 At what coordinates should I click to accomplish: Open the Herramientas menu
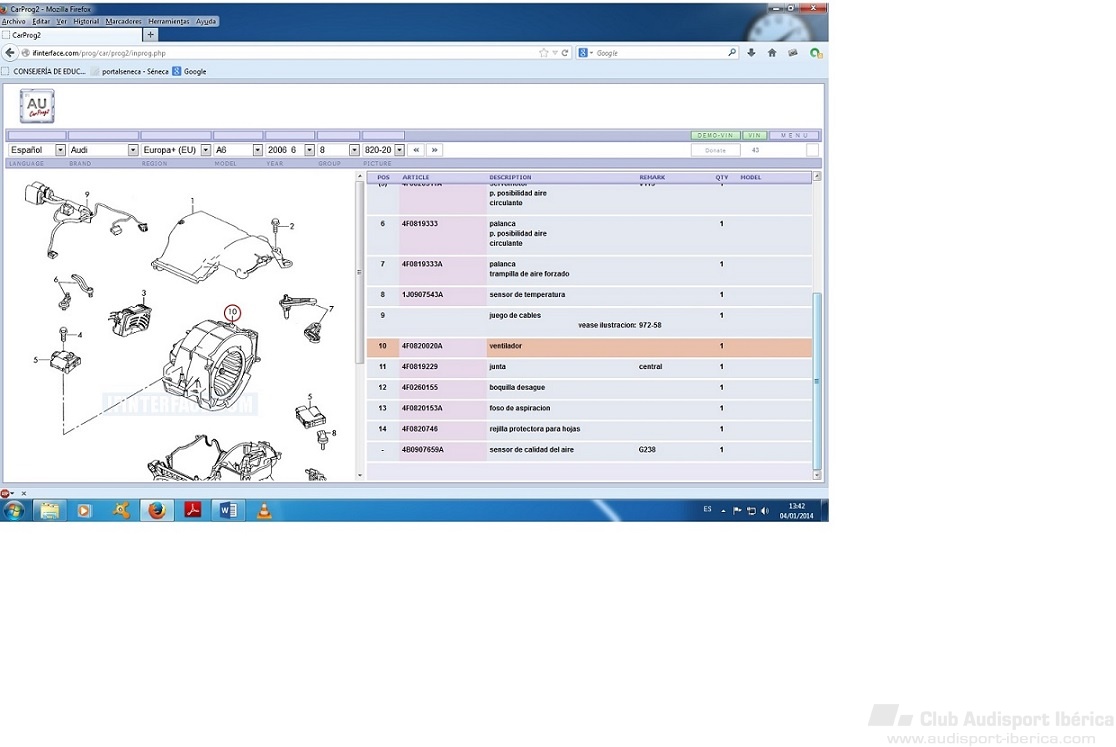click(169, 21)
